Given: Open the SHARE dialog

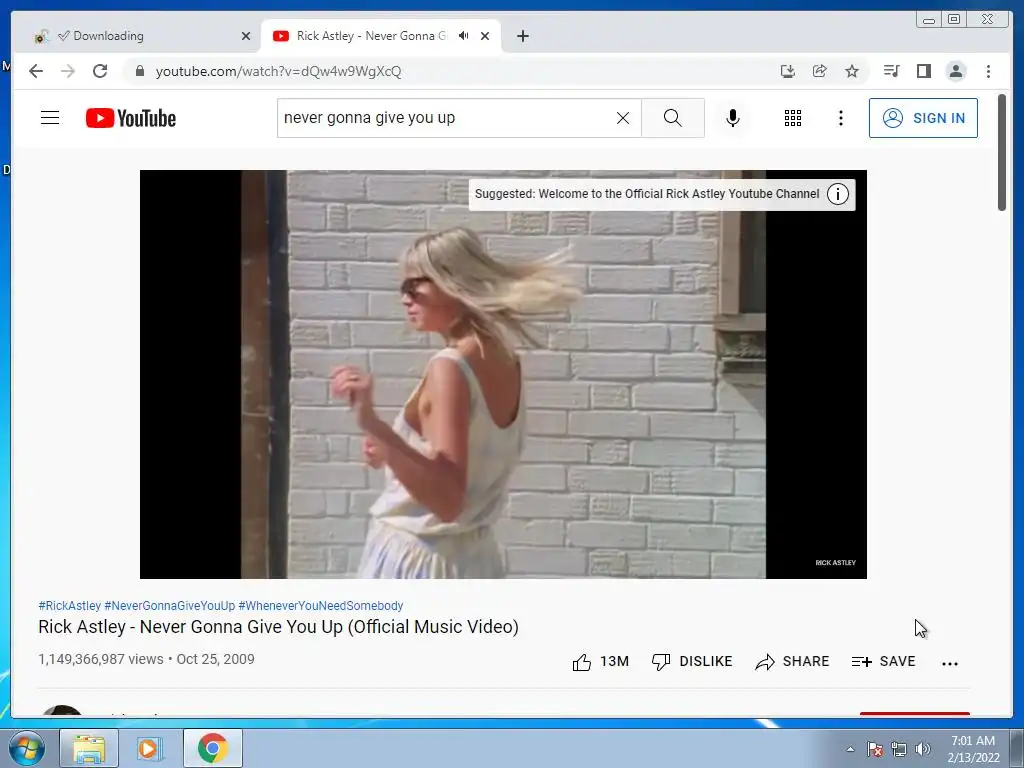Looking at the screenshot, I should click(792, 662).
